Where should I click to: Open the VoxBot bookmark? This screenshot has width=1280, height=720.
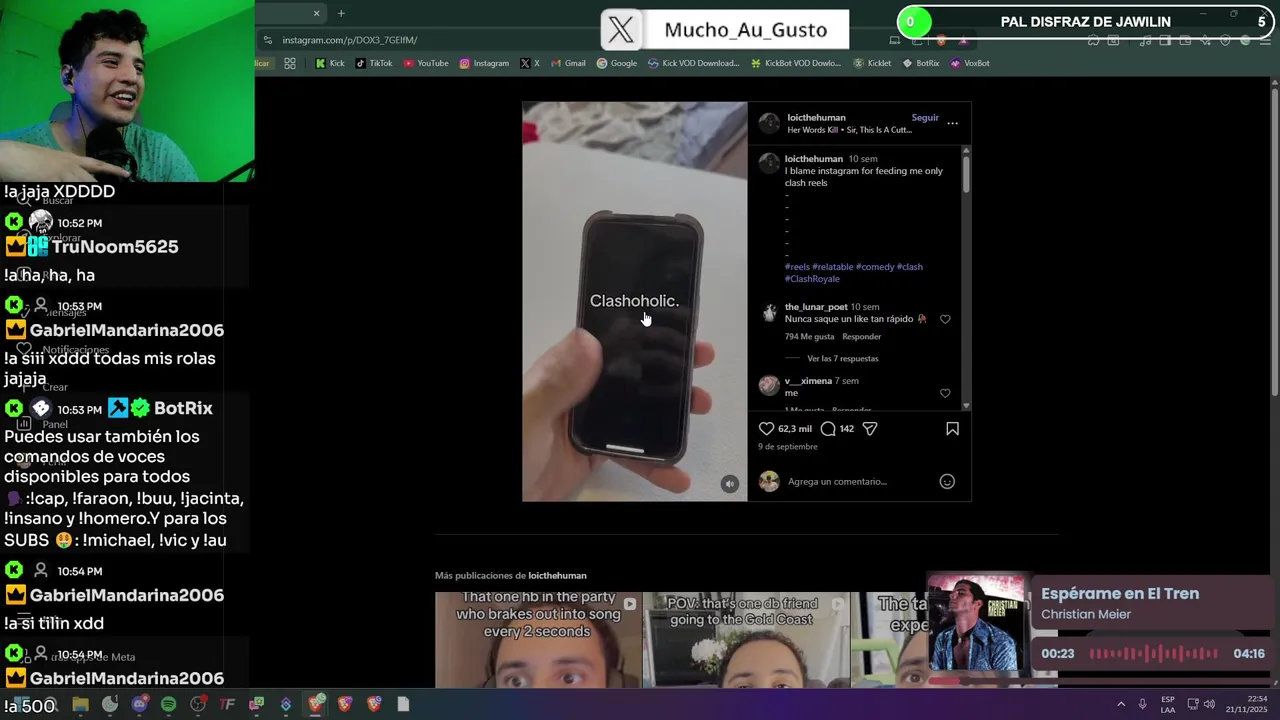(970, 63)
